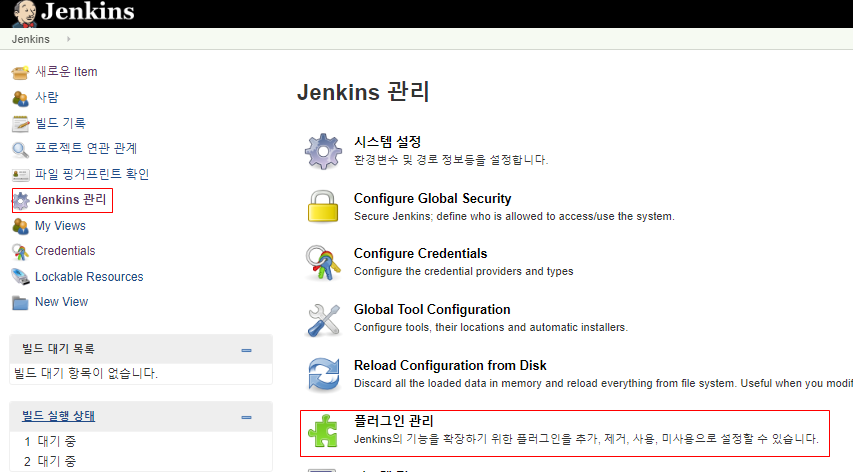Collapse the 빌드 대기 목록 panel

coord(246,351)
